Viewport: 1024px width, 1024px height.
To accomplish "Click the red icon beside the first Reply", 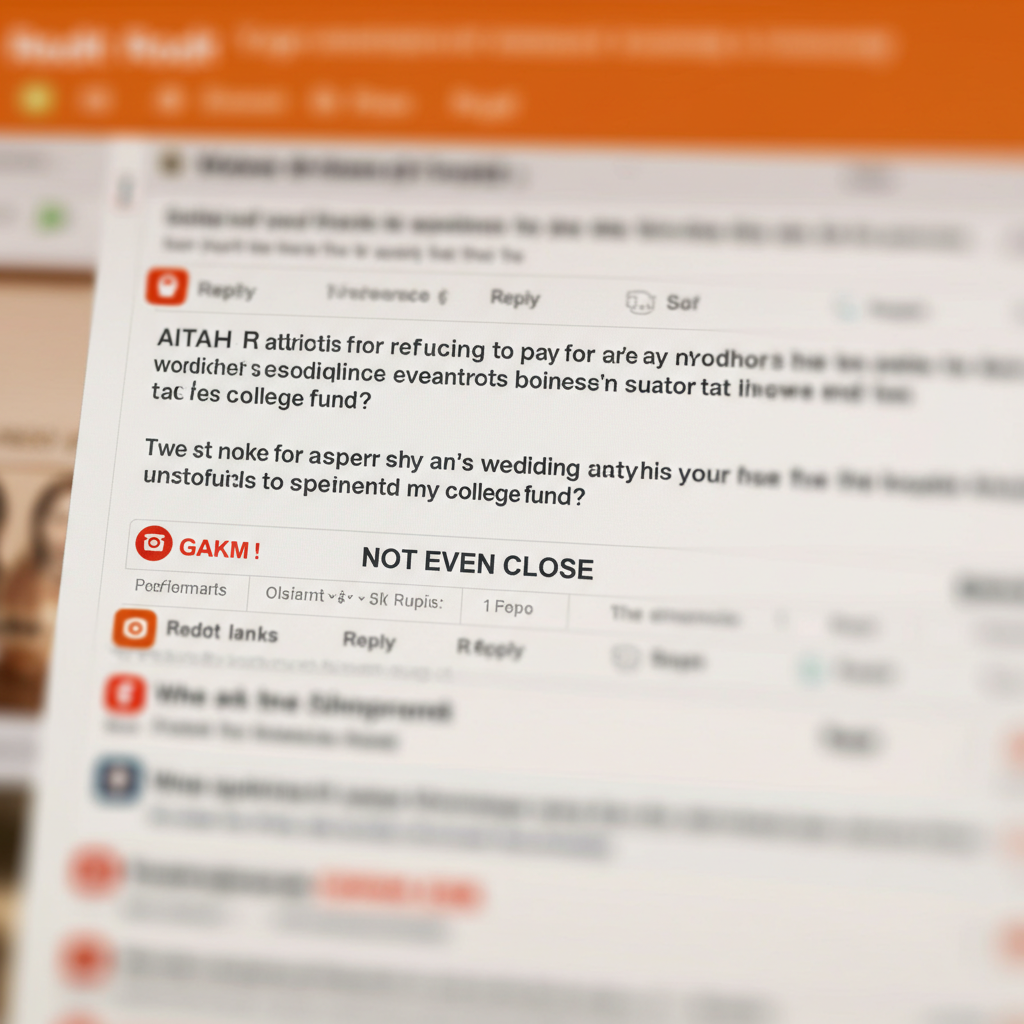I will [167, 287].
